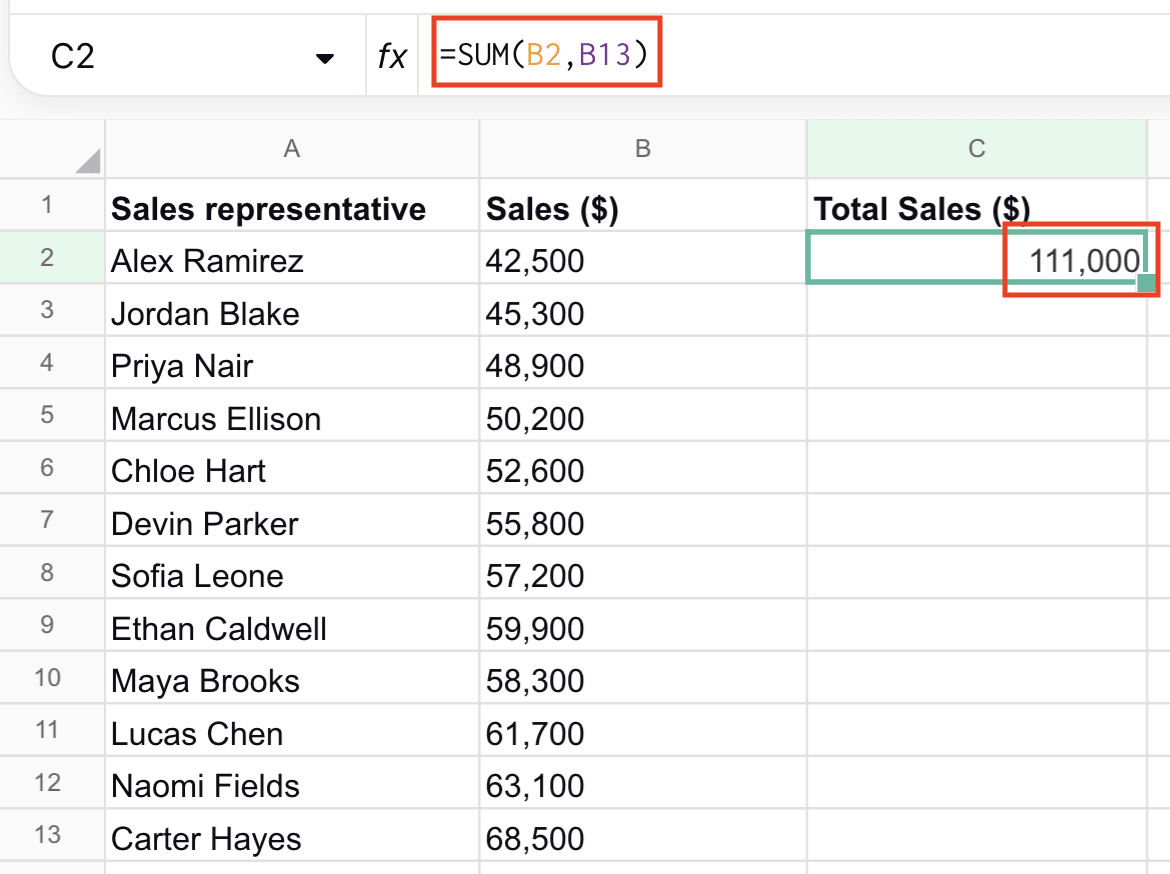This screenshot has width=1170, height=874.
Task: Select row 1 header
Action: [47, 206]
